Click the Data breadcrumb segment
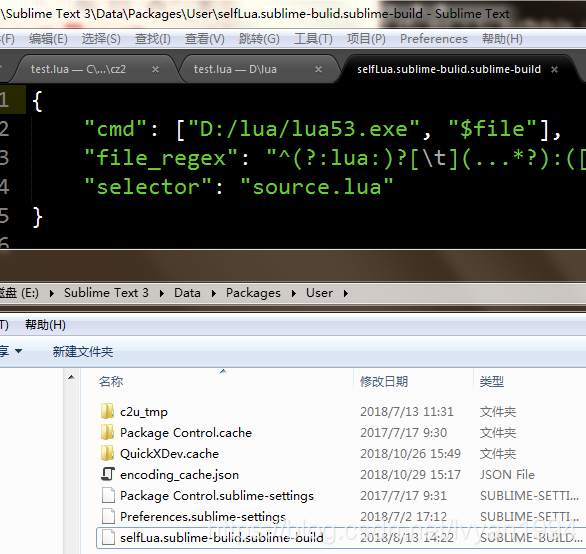The image size is (586, 554). [x=187, y=293]
